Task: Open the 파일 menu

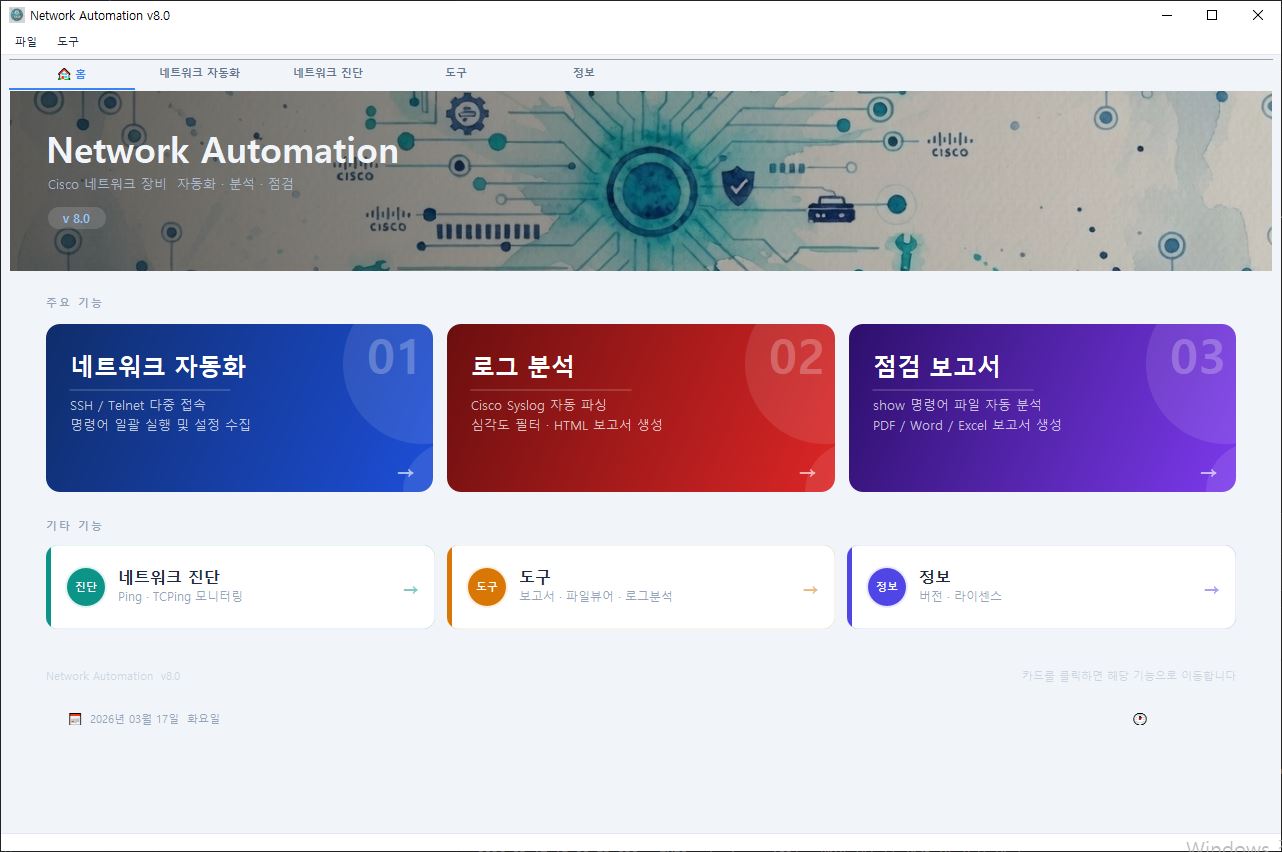Action: tap(26, 42)
